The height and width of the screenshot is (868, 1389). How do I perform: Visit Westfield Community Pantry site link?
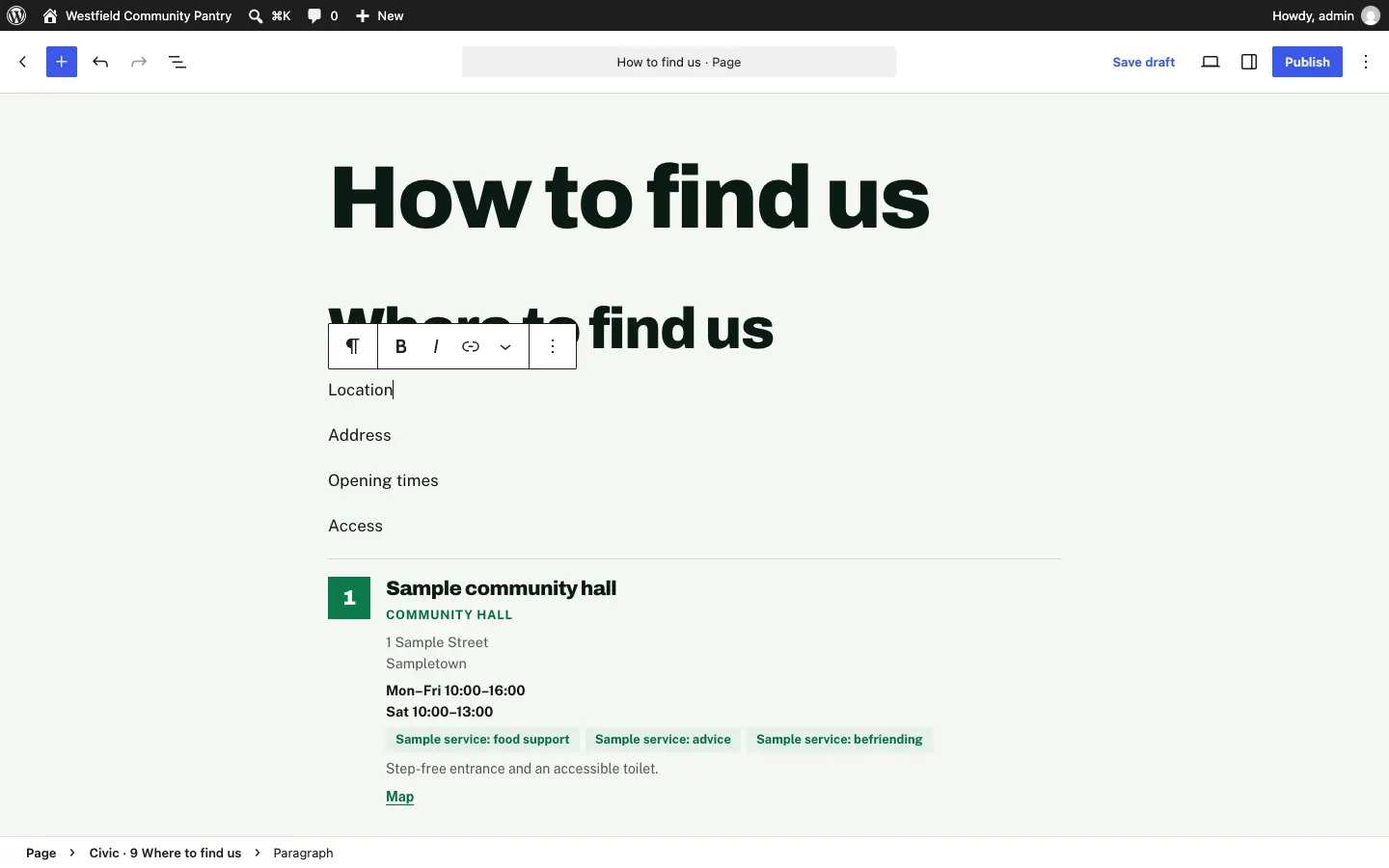tap(137, 15)
